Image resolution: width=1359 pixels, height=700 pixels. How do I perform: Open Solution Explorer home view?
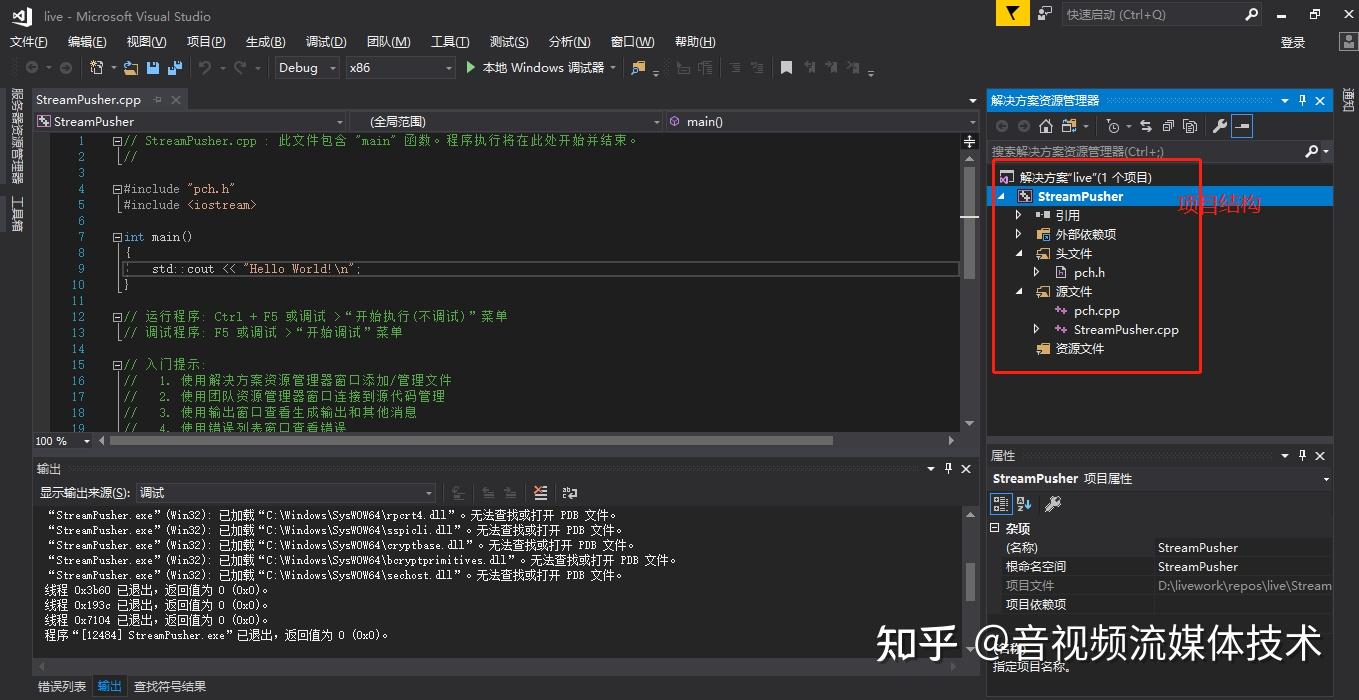[x=1045, y=126]
